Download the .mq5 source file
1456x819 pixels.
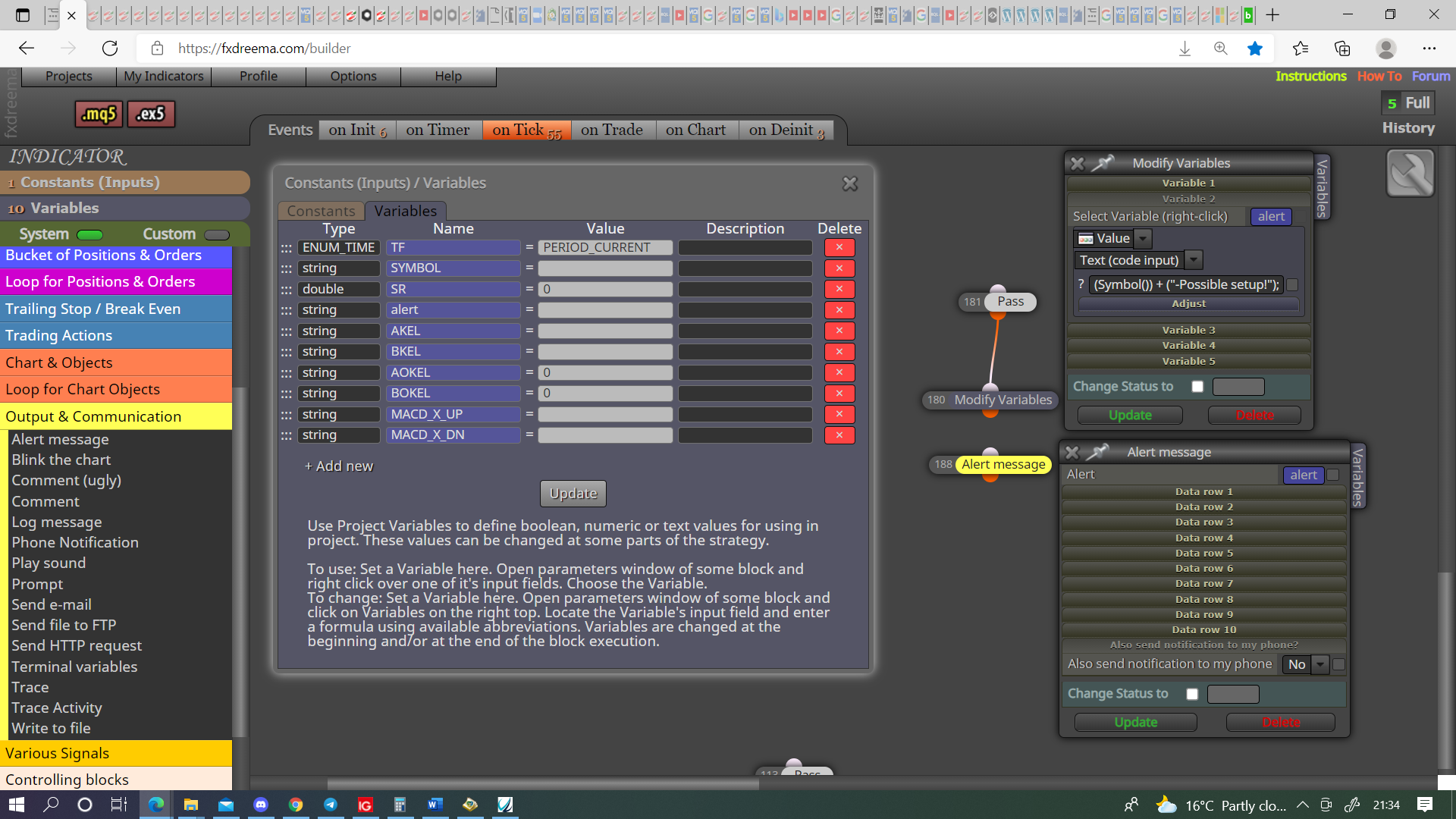pos(99,115)
